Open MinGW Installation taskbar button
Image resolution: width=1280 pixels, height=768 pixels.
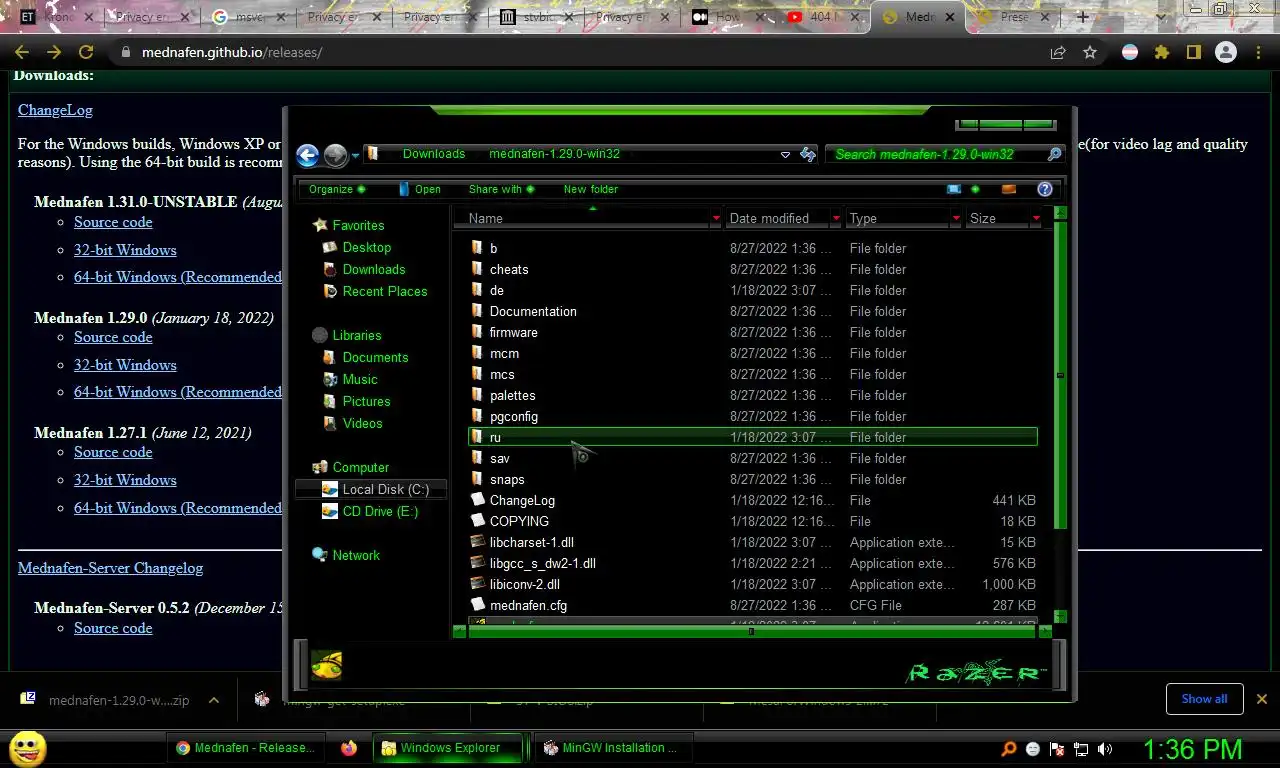point(611,747)
